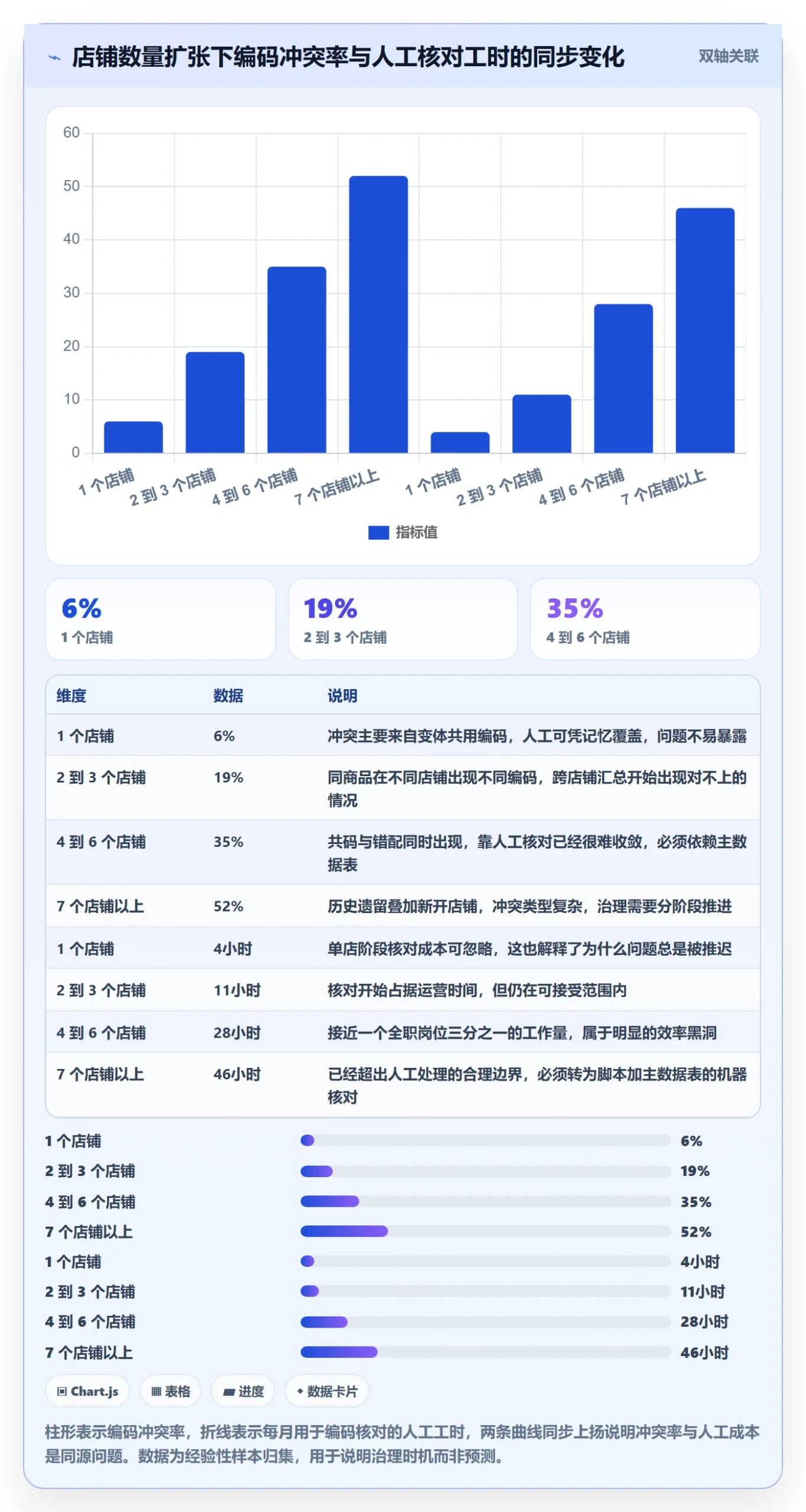The image size is (806, 1512).
Task: Click the Chart.js chip
Action: click(87, 1391)
